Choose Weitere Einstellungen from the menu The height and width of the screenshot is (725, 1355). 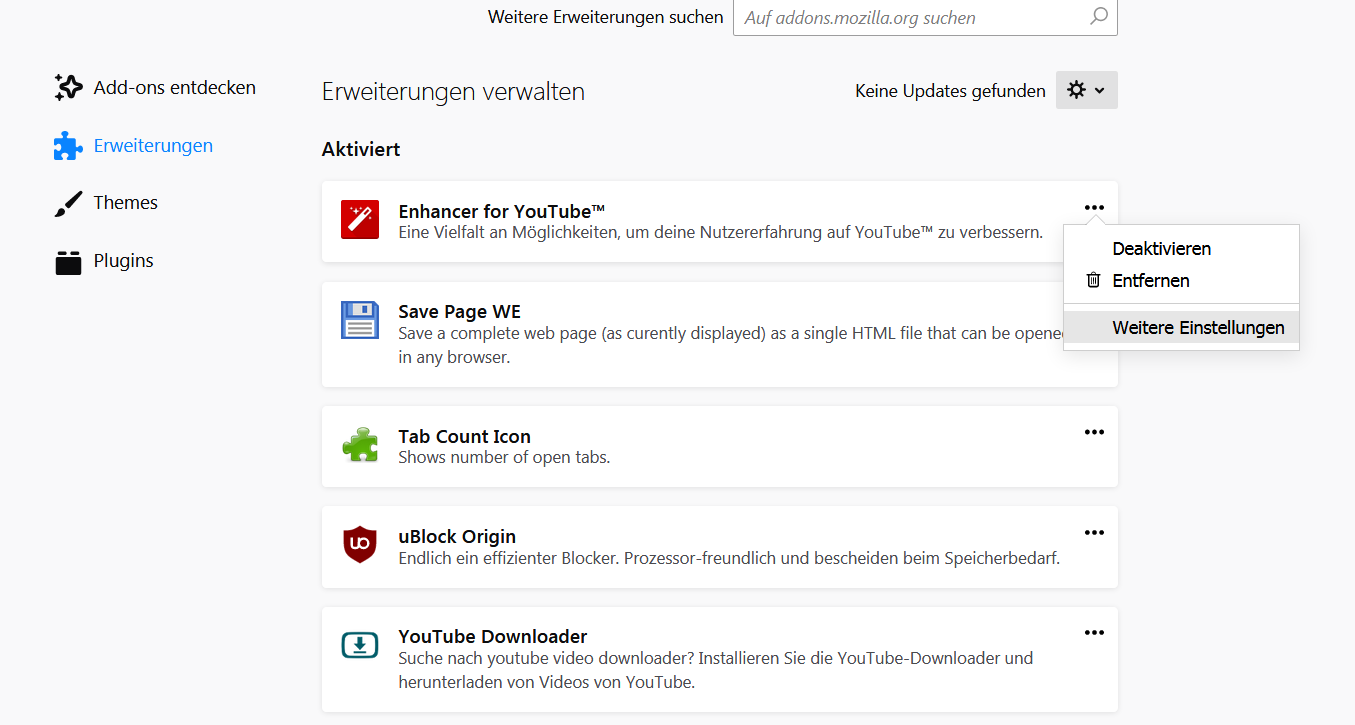tap(1198, 328)
